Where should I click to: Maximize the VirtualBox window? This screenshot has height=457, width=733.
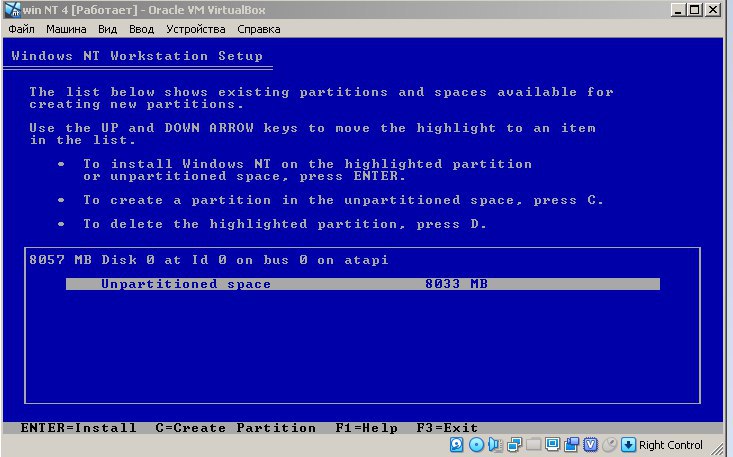pos(695,9)
